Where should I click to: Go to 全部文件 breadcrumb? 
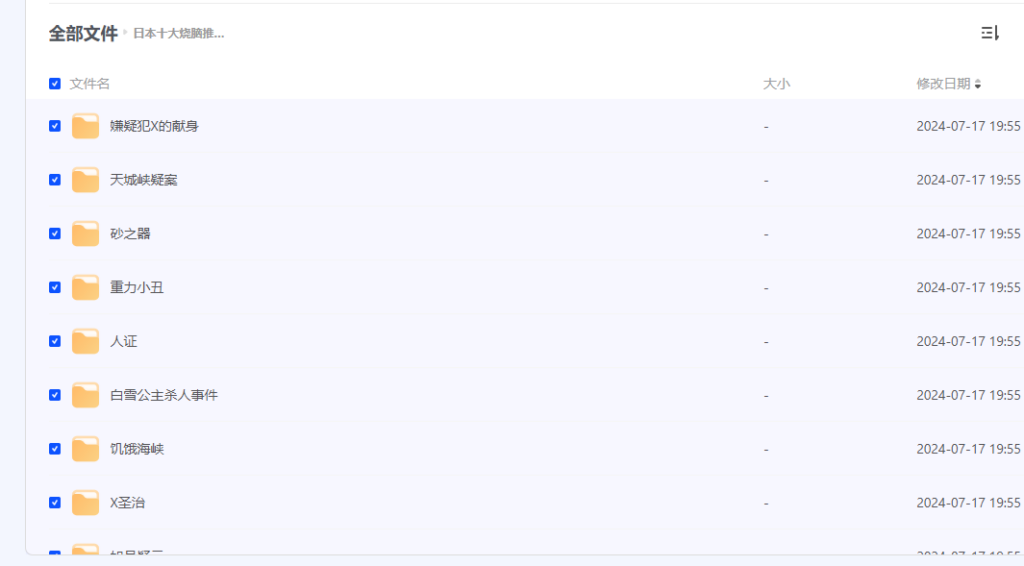83,33
